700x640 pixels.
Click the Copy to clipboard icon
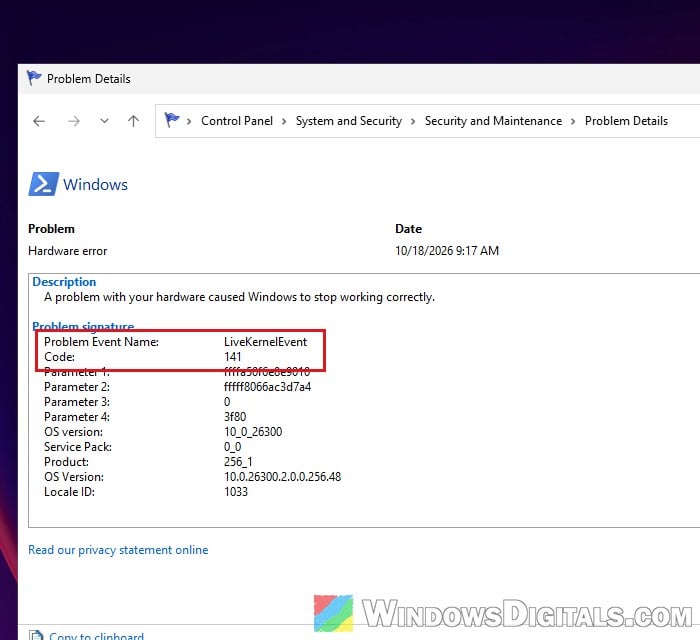(x=36, y=635)
